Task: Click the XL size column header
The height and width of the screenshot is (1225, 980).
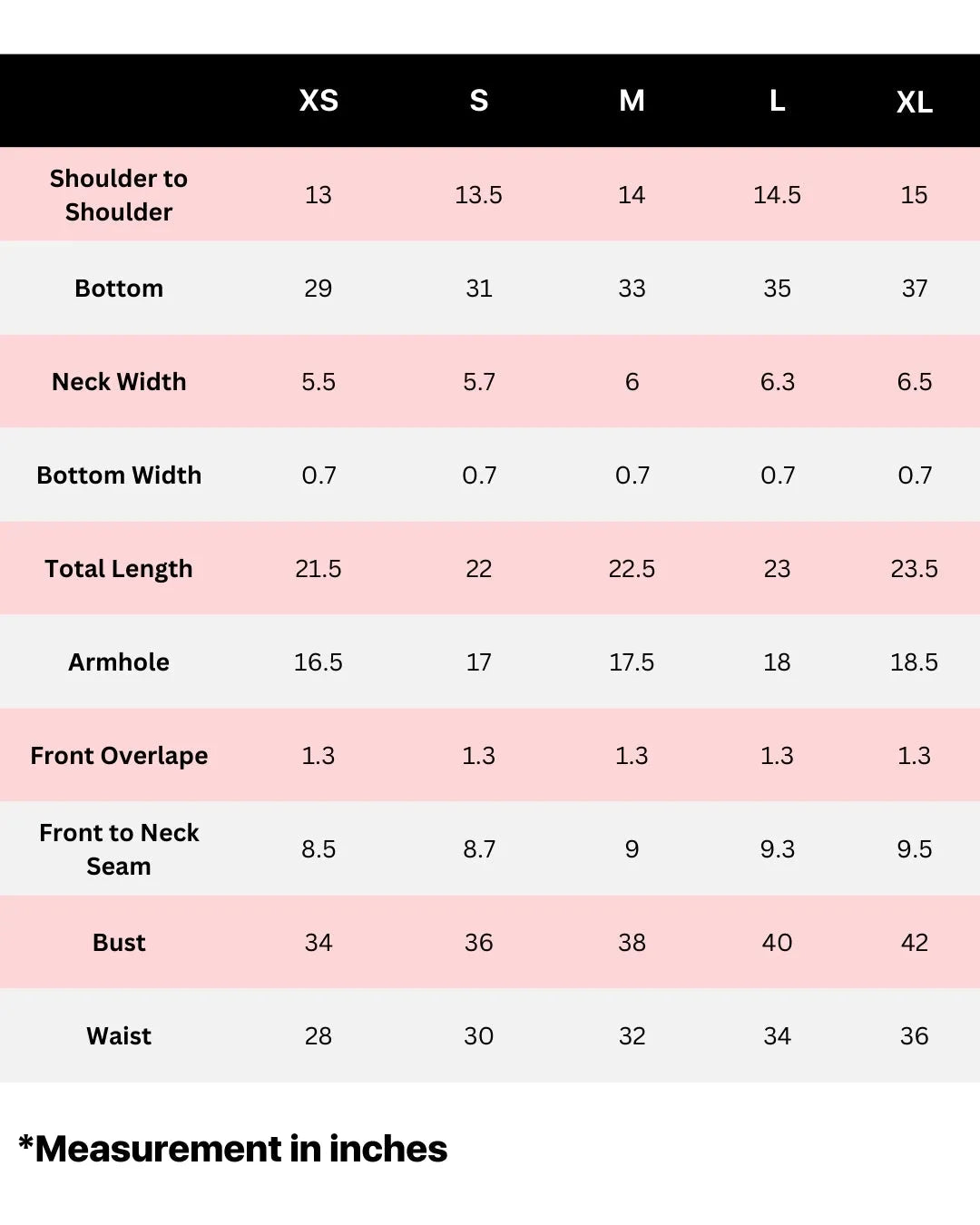Action: 914,103
